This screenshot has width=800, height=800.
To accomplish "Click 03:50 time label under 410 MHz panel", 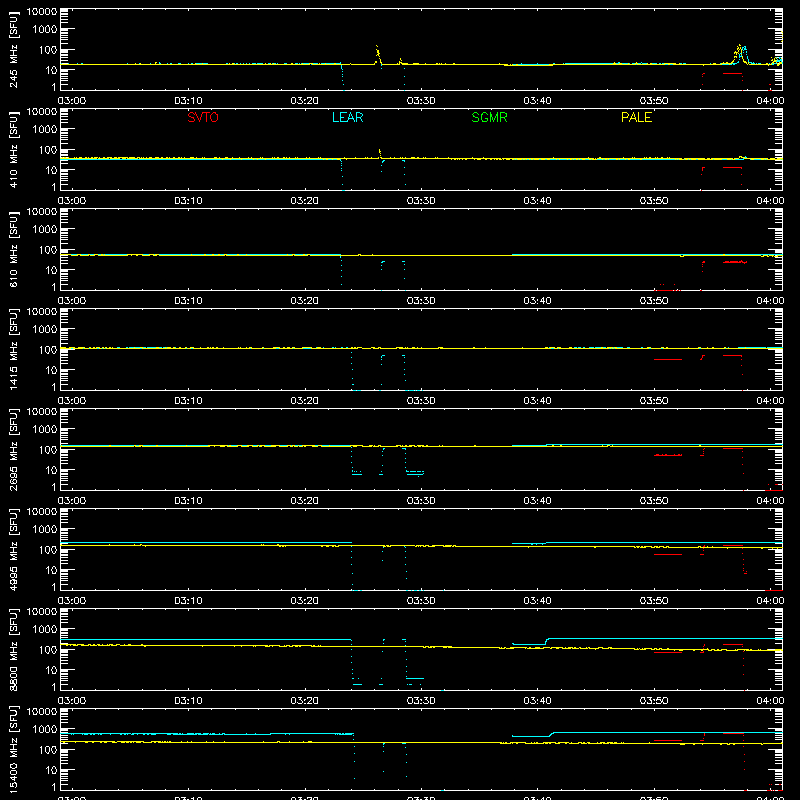I will [654, 201].
